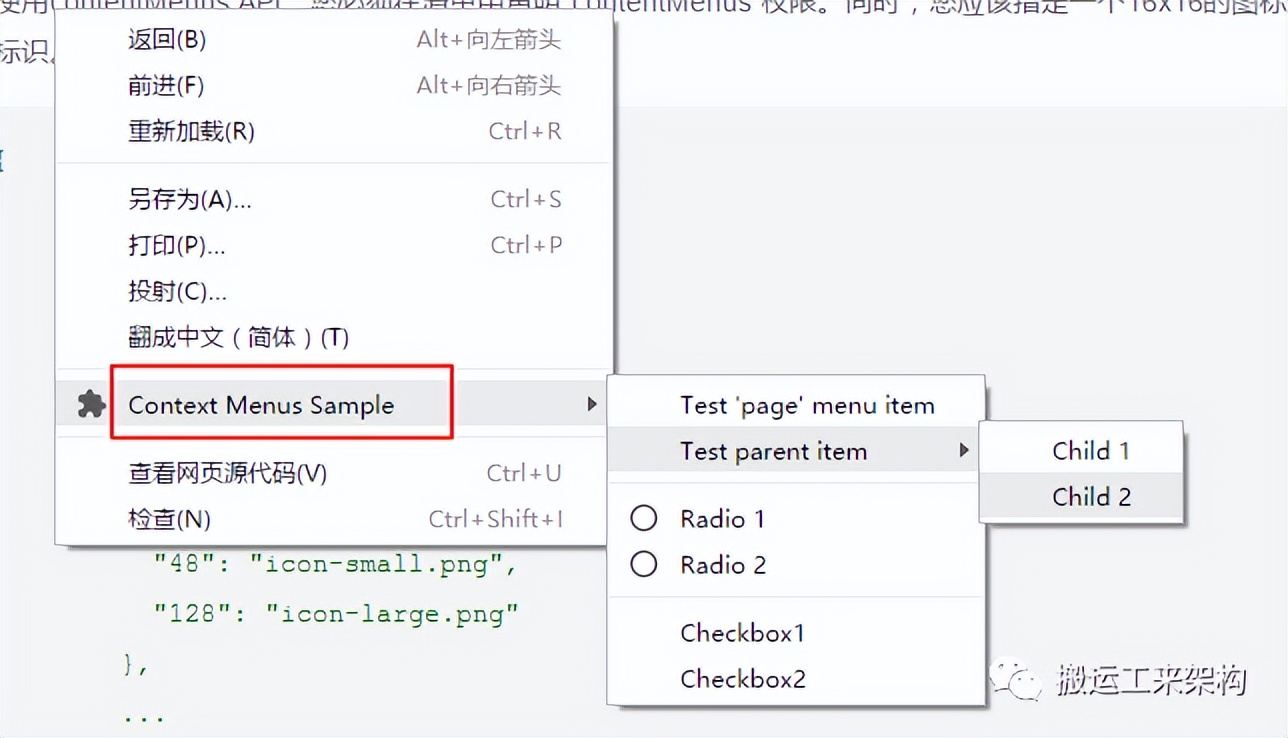
Task: Expand the Test parent item arrow
Action: [964, 451]
